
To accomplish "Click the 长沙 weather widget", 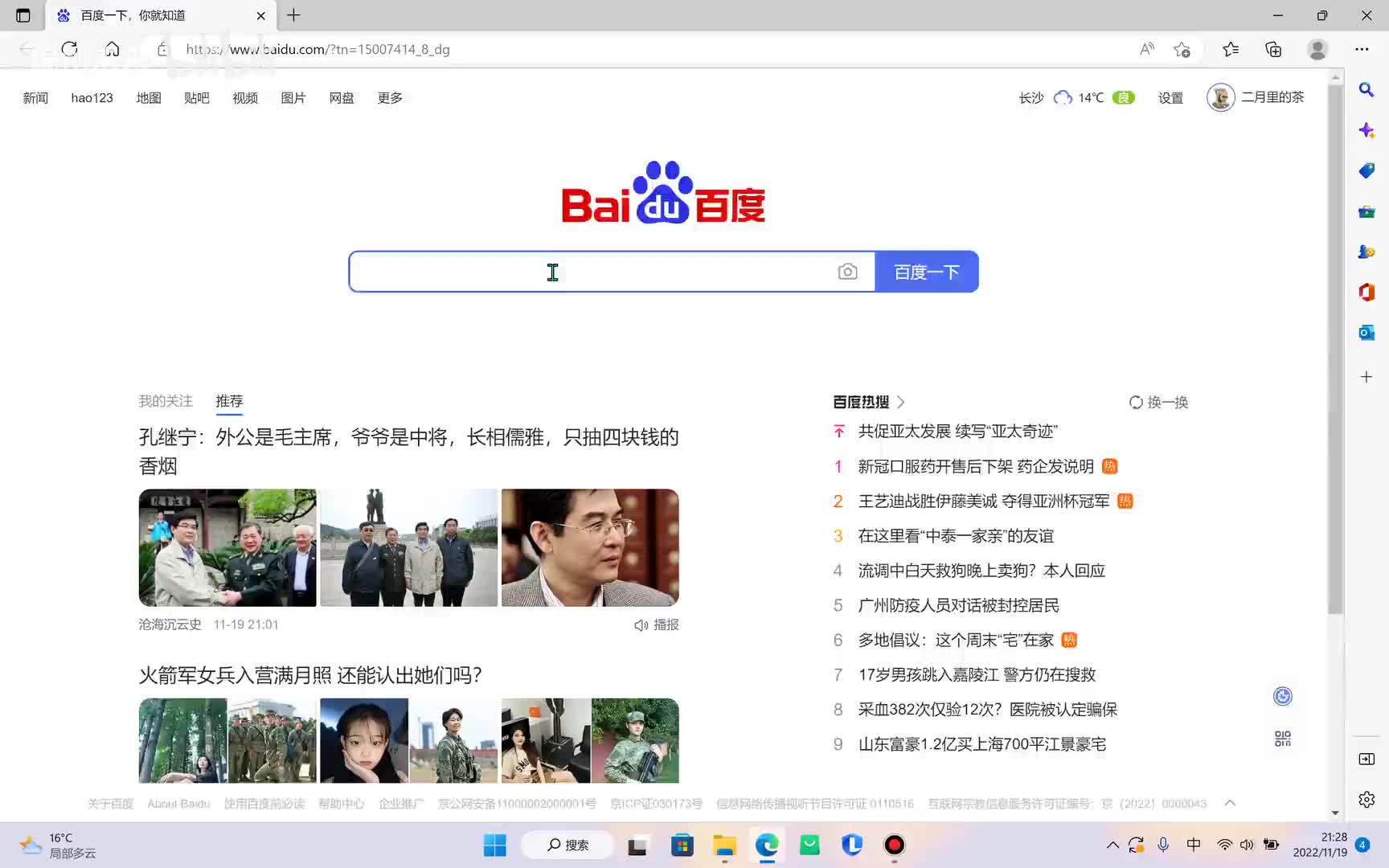I will tap(1076, 98).
